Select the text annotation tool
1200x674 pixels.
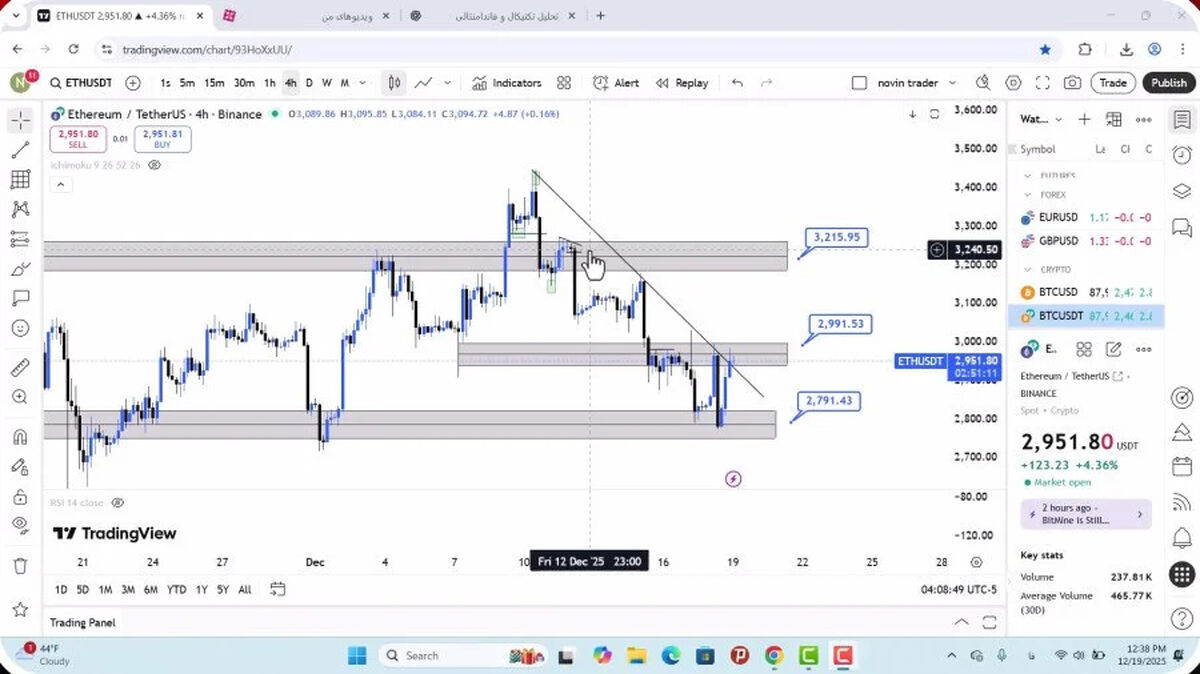coord(20,298)
